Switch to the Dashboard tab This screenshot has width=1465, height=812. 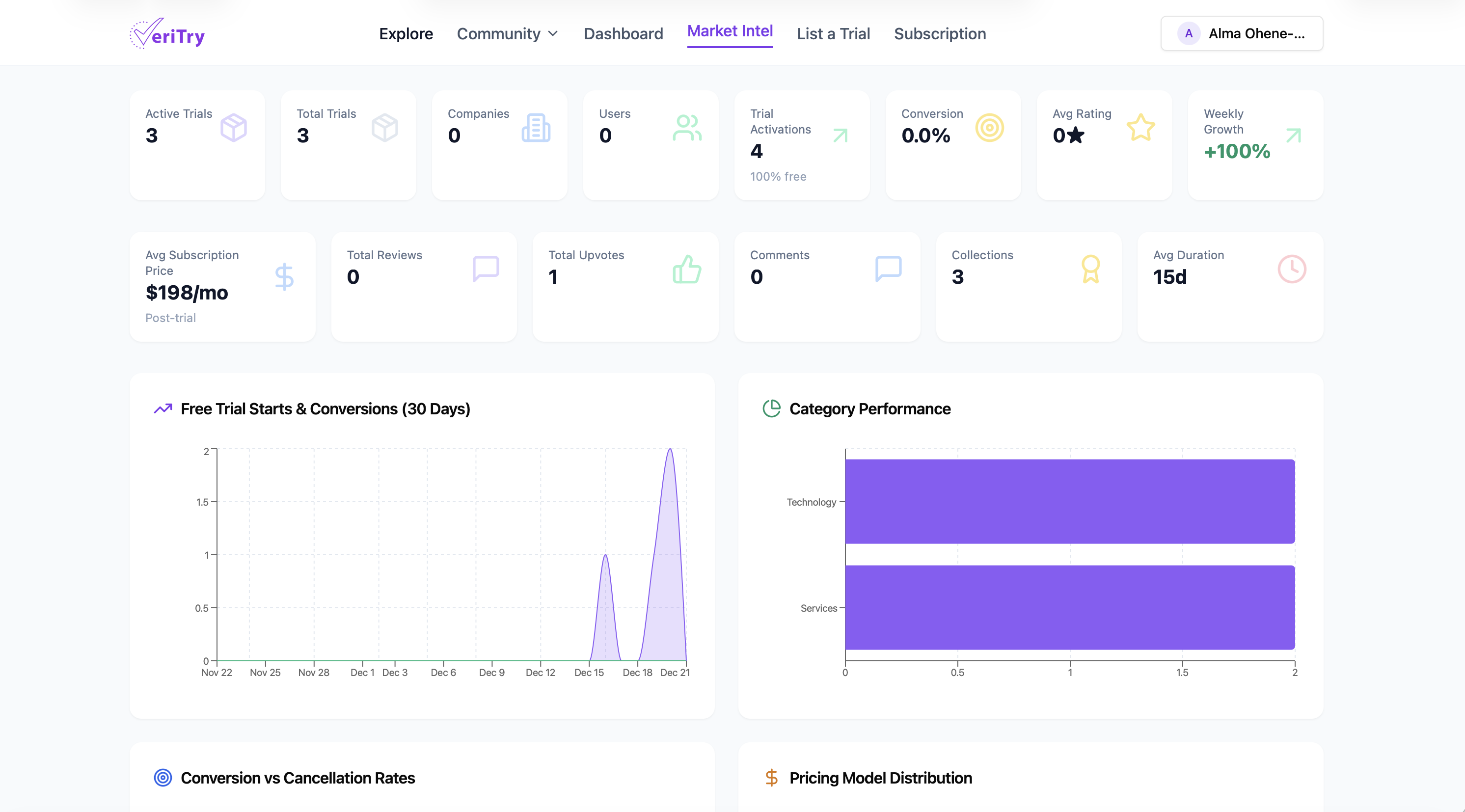pos(624,33)
